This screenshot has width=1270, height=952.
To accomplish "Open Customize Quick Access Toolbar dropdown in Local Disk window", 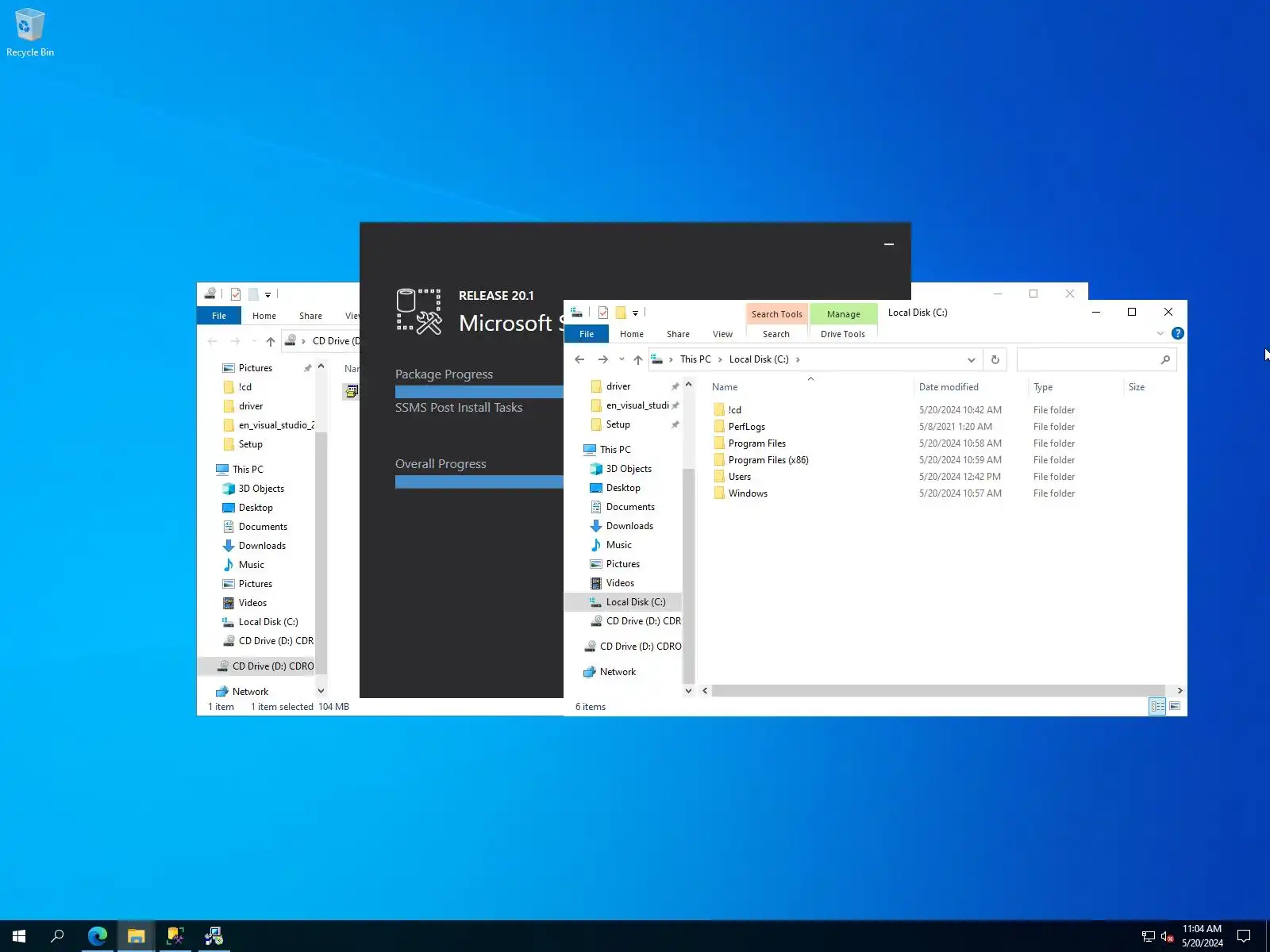I will pyautogui.click(x=635, y=313).
